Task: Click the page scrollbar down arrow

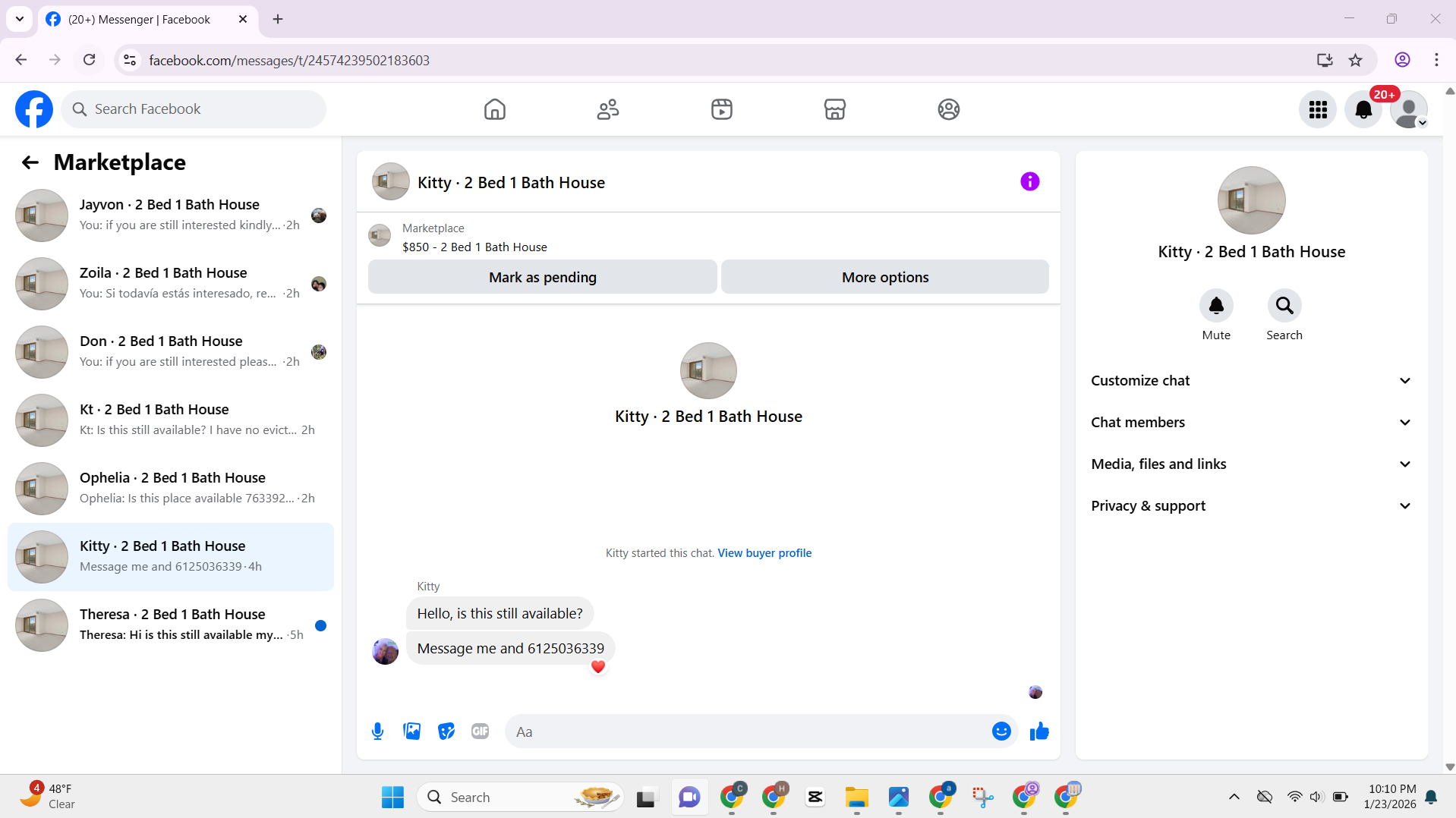Action: point(1449,767)
